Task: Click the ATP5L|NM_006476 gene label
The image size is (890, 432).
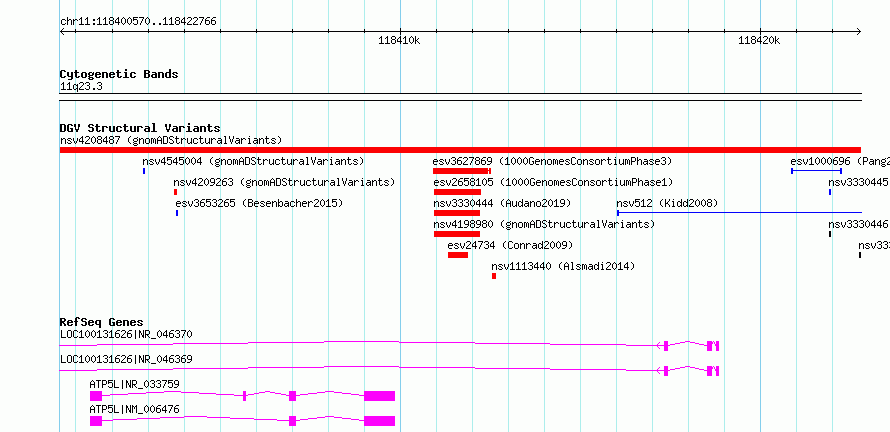Action: tap(134, 409)
